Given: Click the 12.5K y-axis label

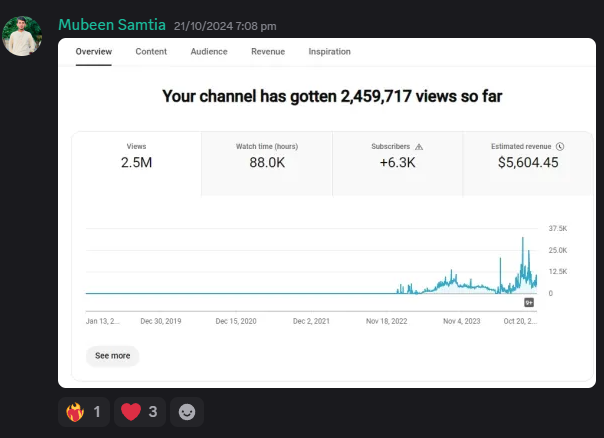Looking at the screenshot, I should [x=558, y=272].
